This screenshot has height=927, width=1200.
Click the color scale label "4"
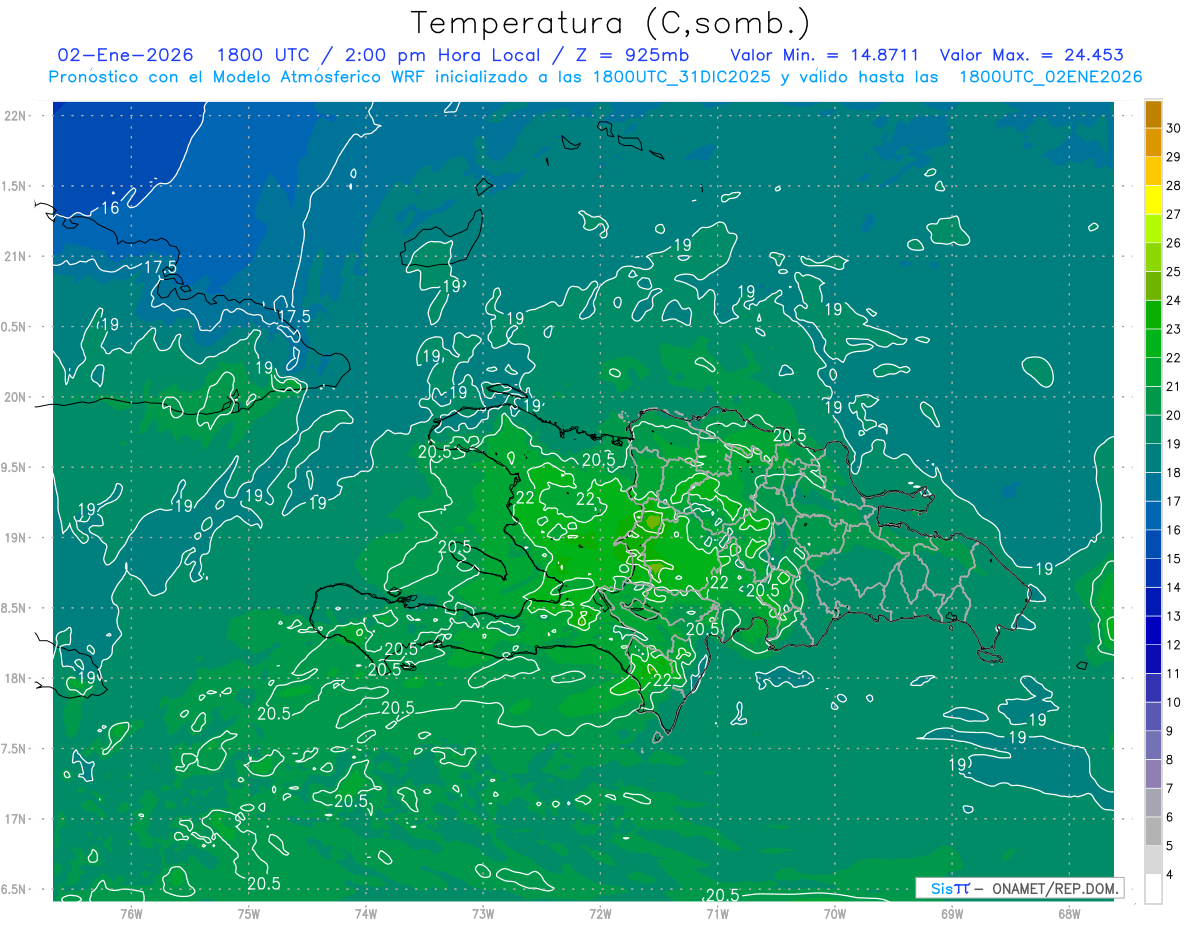1171,875
